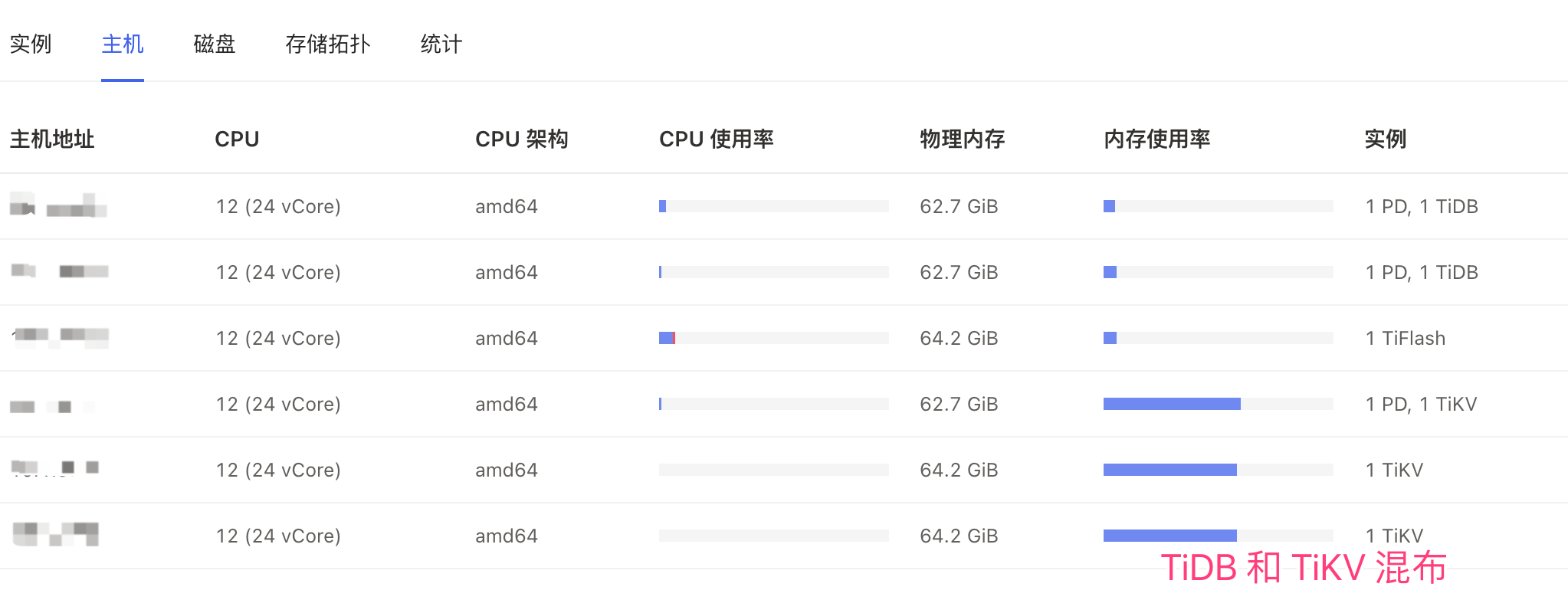Click the CPU 使用率 column header
The width and height of the screenshot is (1568, 600).
click(717, 139)
